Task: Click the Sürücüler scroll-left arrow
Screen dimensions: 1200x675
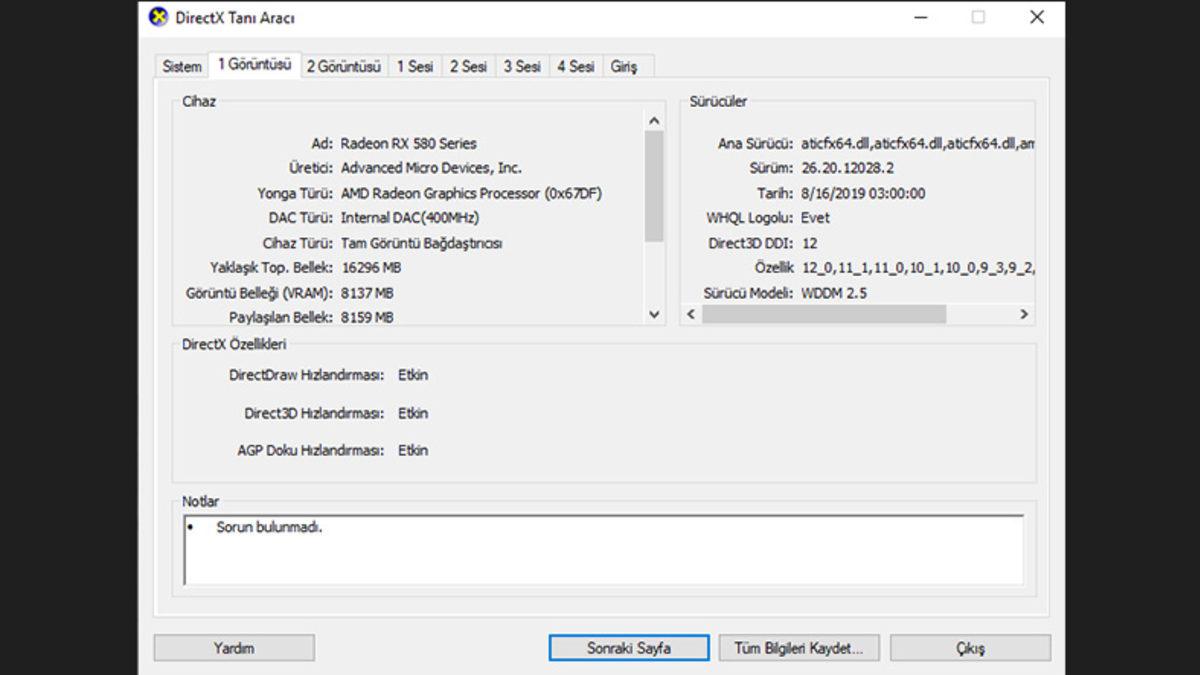Action: (x=691, y=314)
